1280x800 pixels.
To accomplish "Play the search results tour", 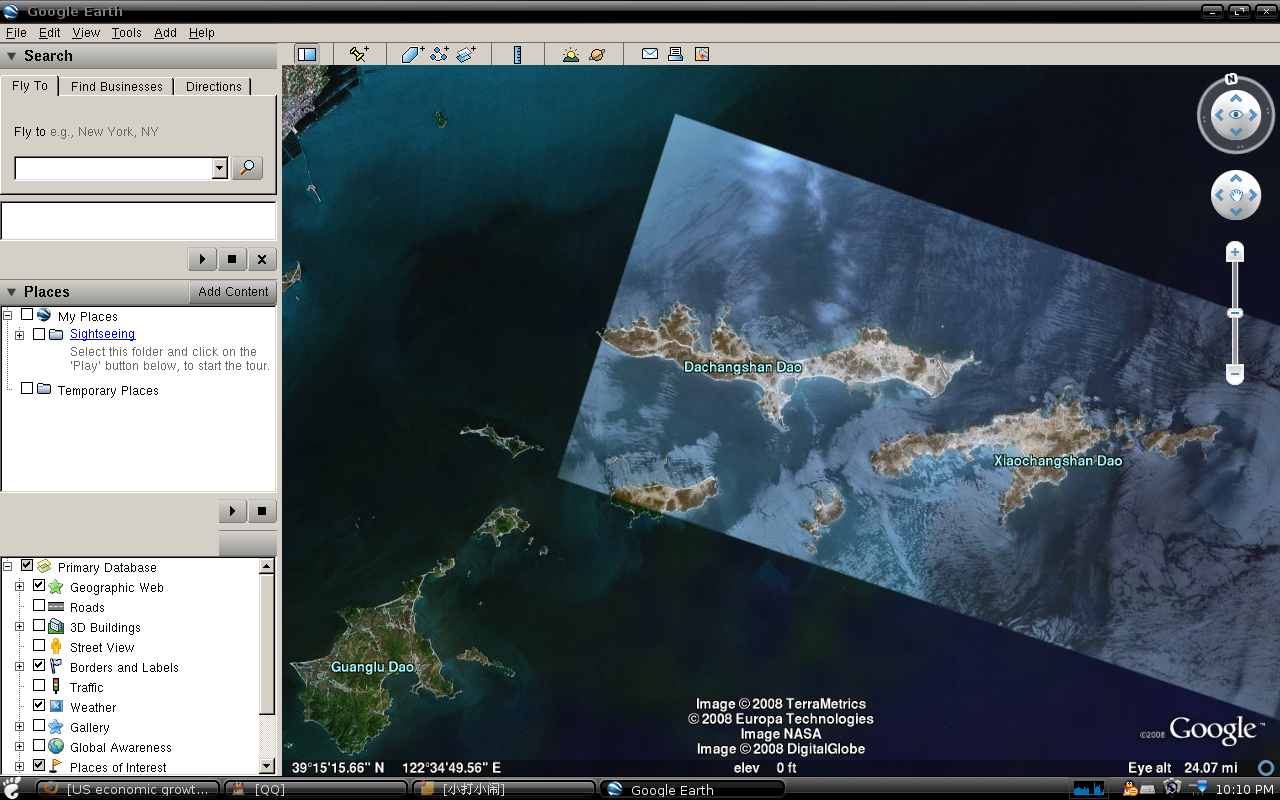I will 202,259.
